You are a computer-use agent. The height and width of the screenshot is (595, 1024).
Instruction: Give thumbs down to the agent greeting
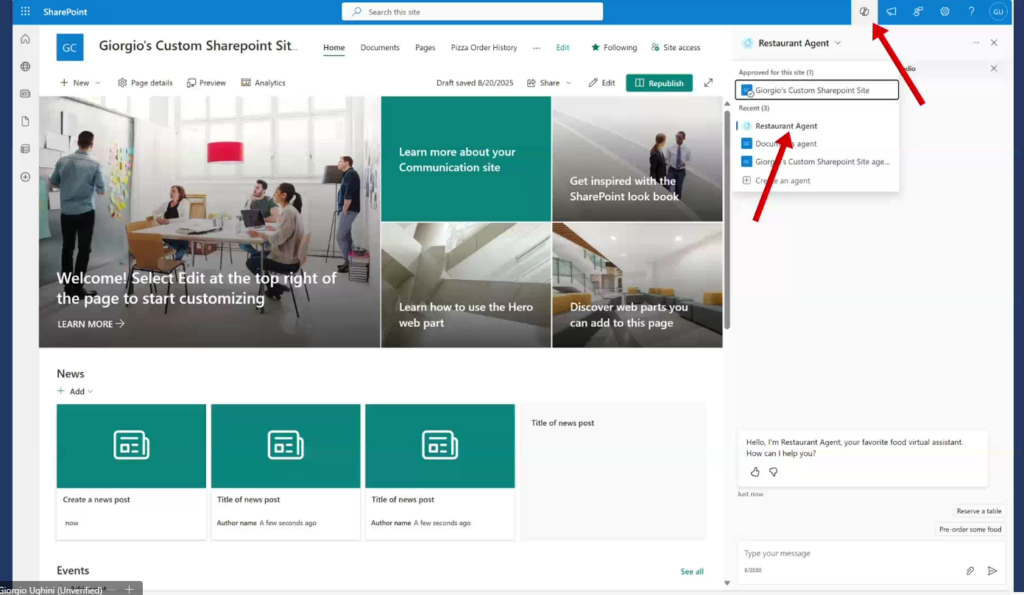pos(773,472)
